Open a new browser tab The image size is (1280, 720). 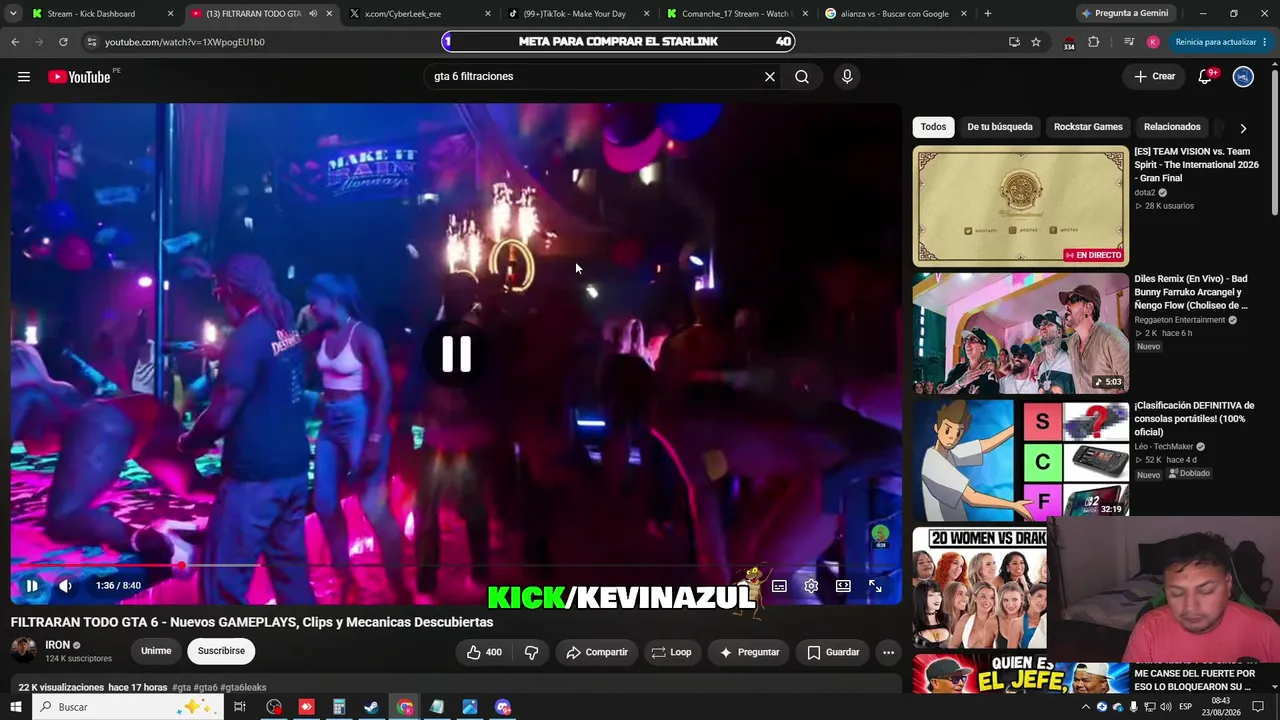988,14
